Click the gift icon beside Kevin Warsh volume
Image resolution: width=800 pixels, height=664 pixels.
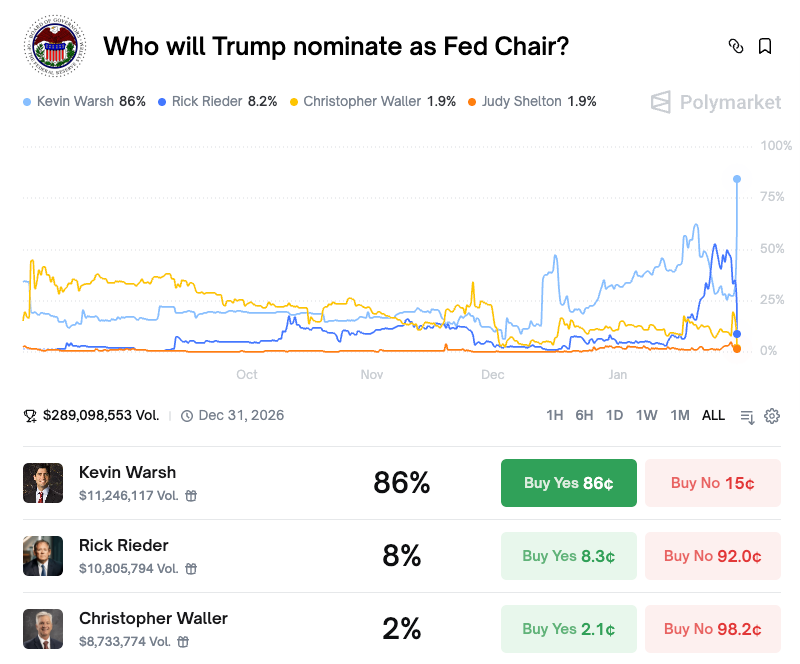tap(191, 495)
